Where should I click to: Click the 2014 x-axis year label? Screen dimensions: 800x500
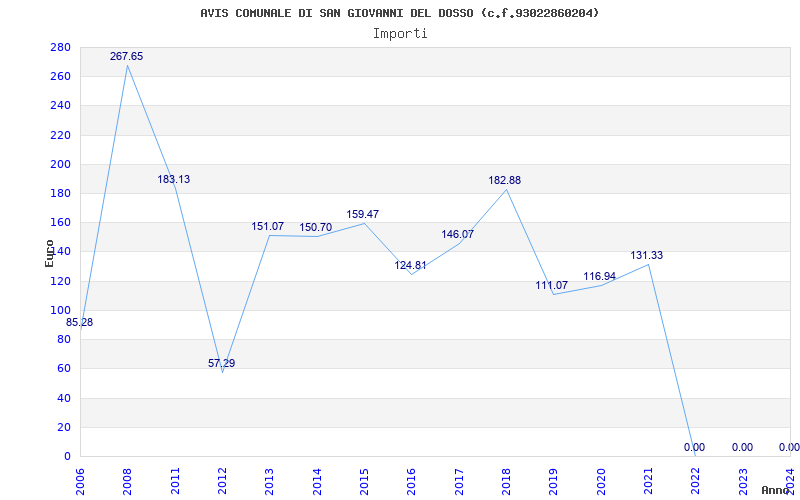pos(317,482)
